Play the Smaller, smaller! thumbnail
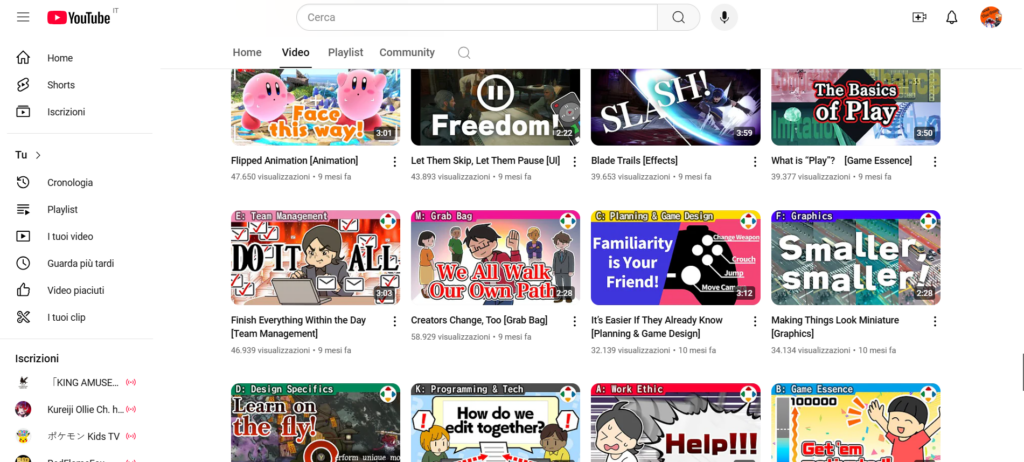 pyautogui.click(x=856, y=257)
